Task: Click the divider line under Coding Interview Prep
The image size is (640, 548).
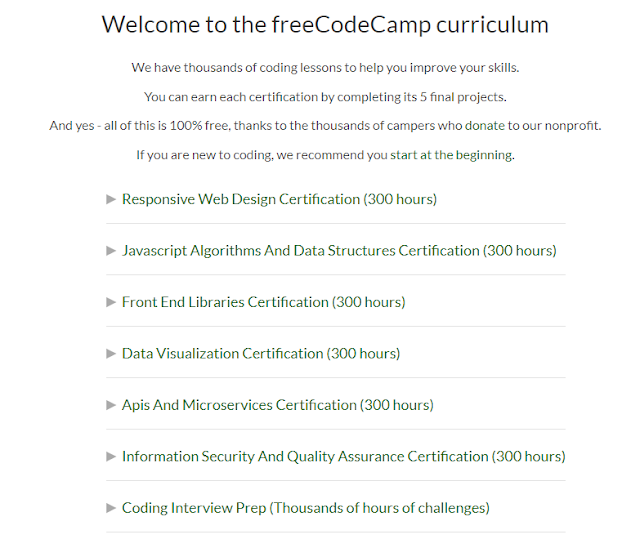Action: click(x=336, y=532)
